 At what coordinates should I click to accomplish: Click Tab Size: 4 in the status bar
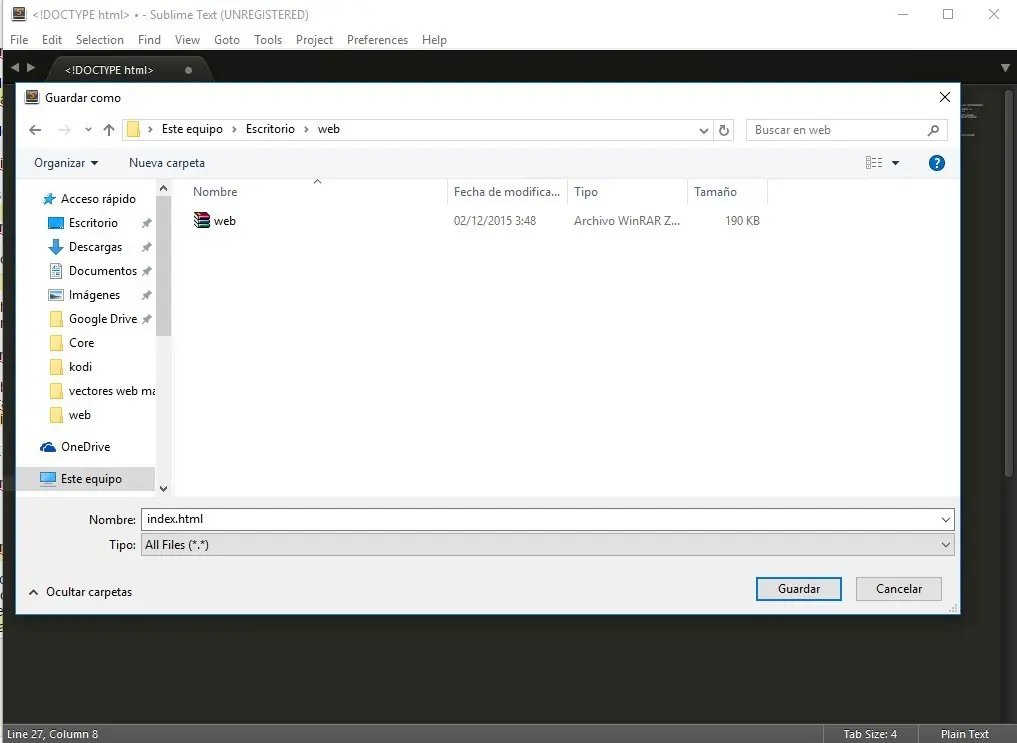(x=870, y=734)
